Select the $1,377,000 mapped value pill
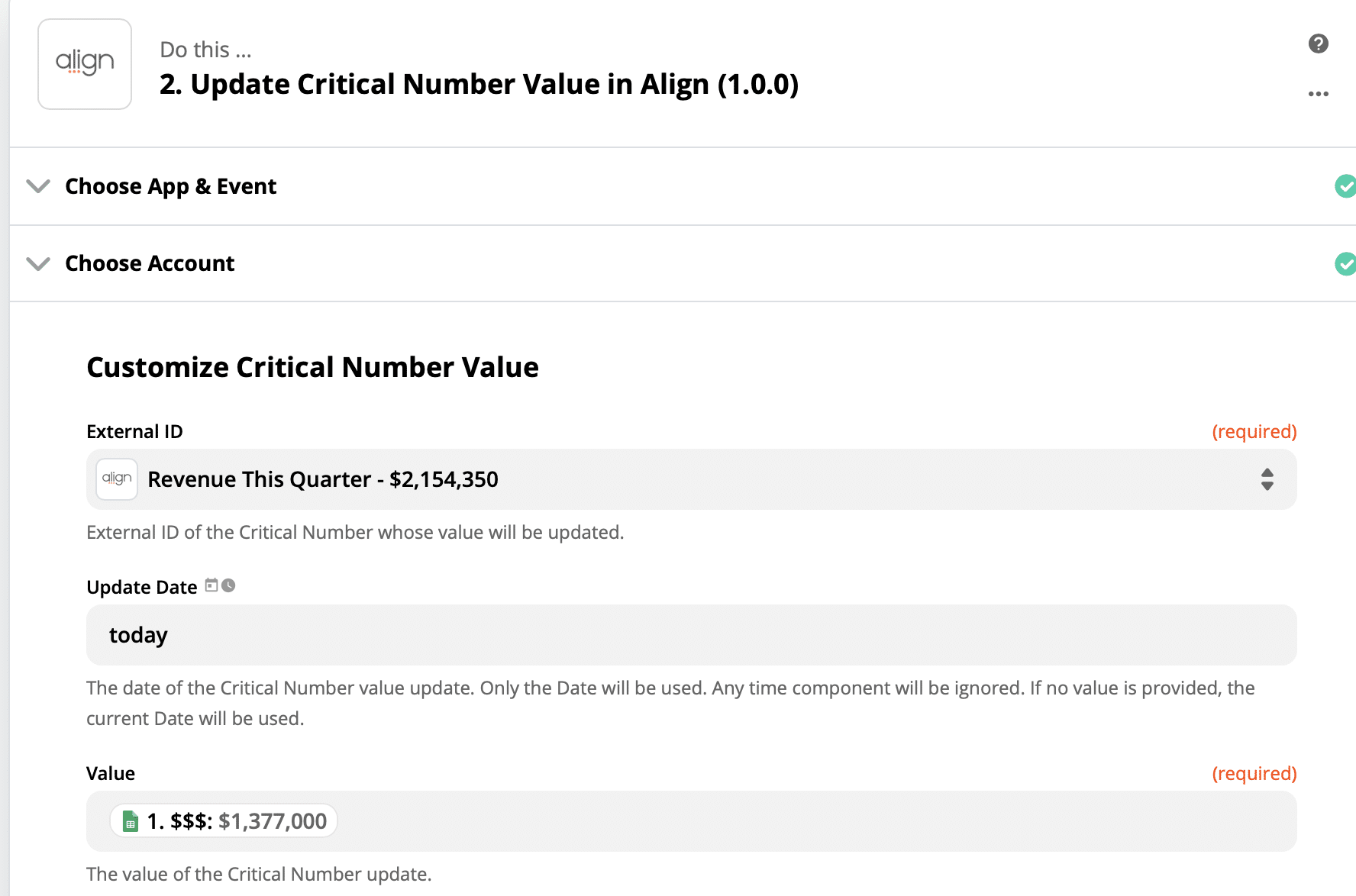Screen dimensions: 1356x896 (x=237, y=821)
